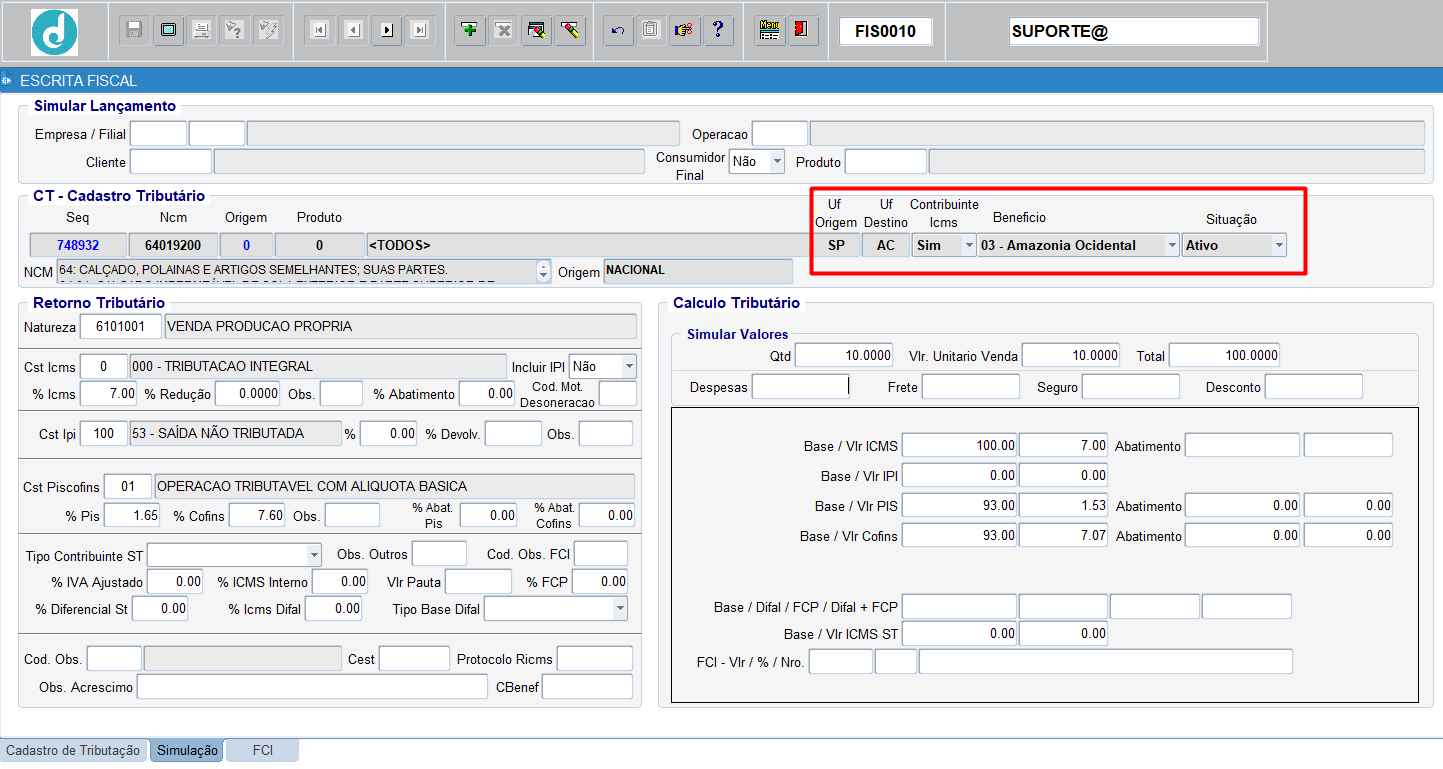Click the % Cofins field showing 7.60
This screenshot has height=769, width=1443.
[x=257, y=516]
